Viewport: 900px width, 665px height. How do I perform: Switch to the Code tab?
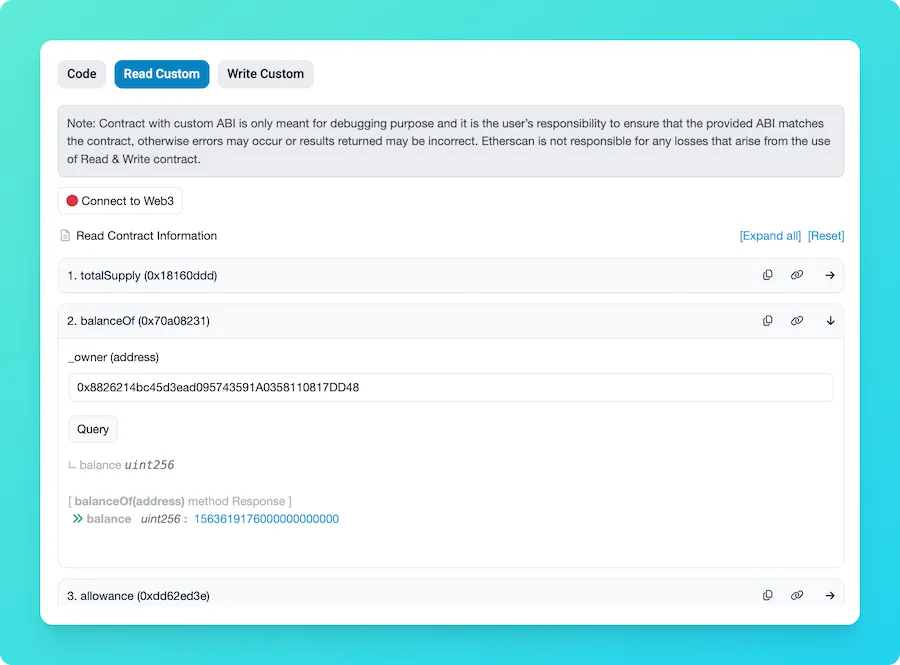[81, 74]
